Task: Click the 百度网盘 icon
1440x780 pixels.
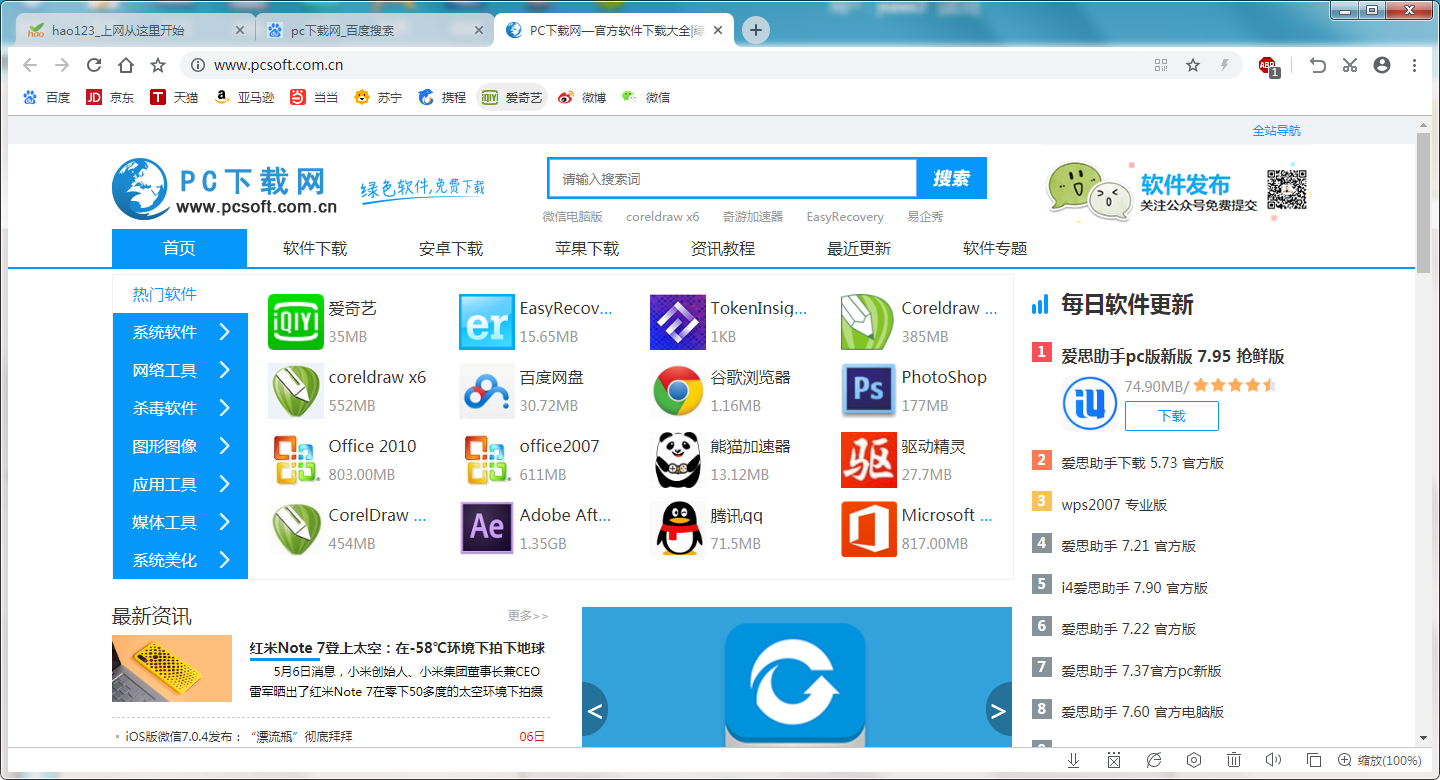Action: (x=486, y=391)
